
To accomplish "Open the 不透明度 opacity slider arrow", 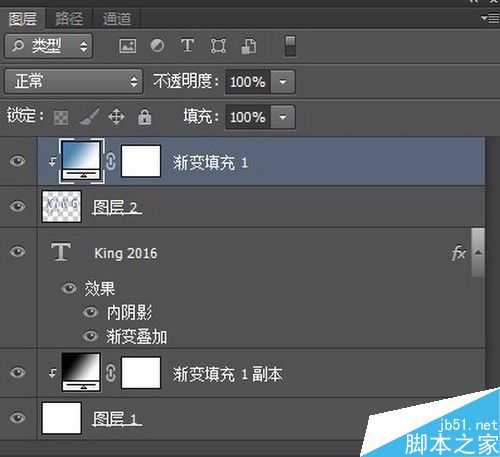I will point(283,82).
